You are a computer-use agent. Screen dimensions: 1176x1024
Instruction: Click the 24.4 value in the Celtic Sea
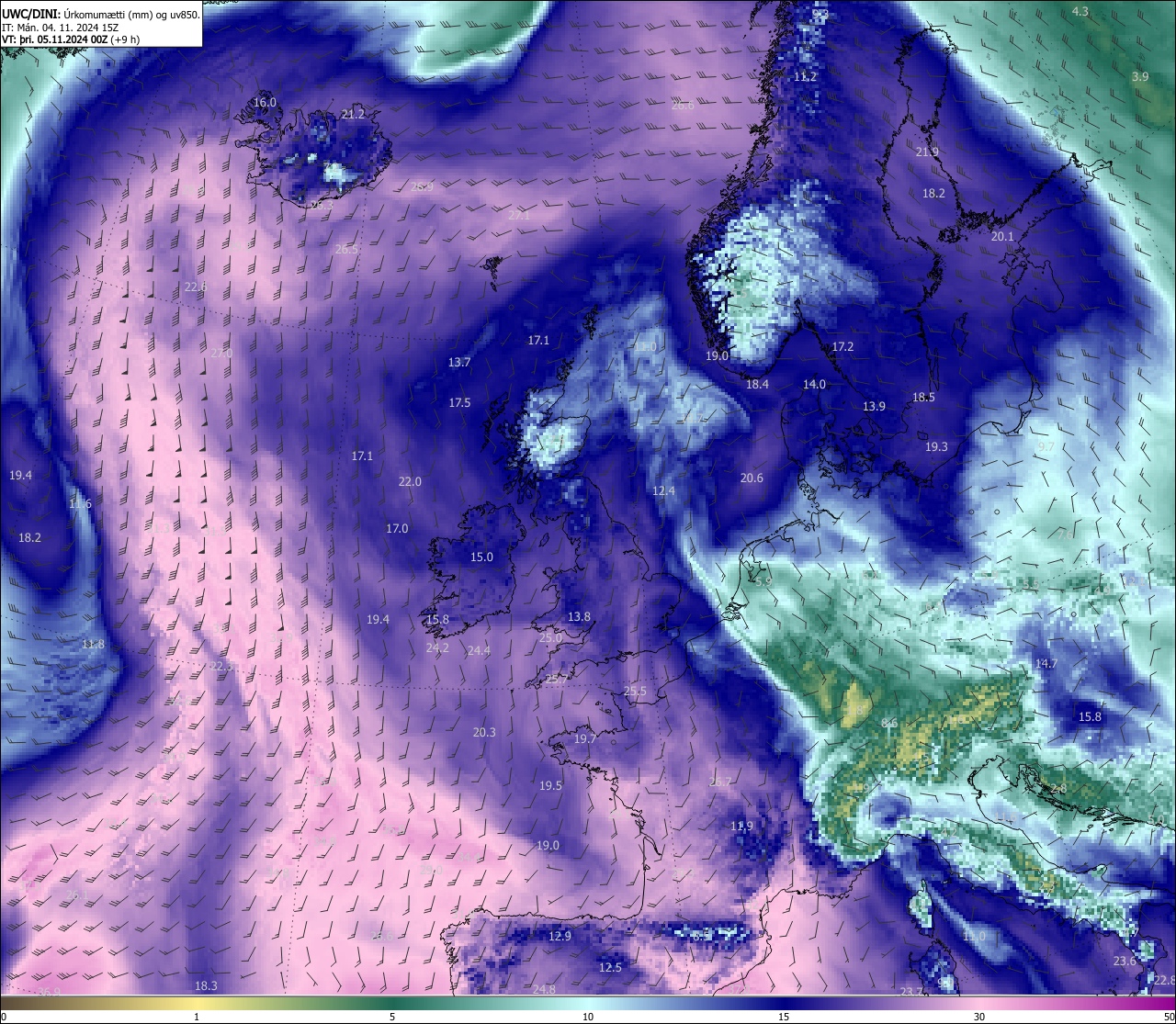pos(479,650)
